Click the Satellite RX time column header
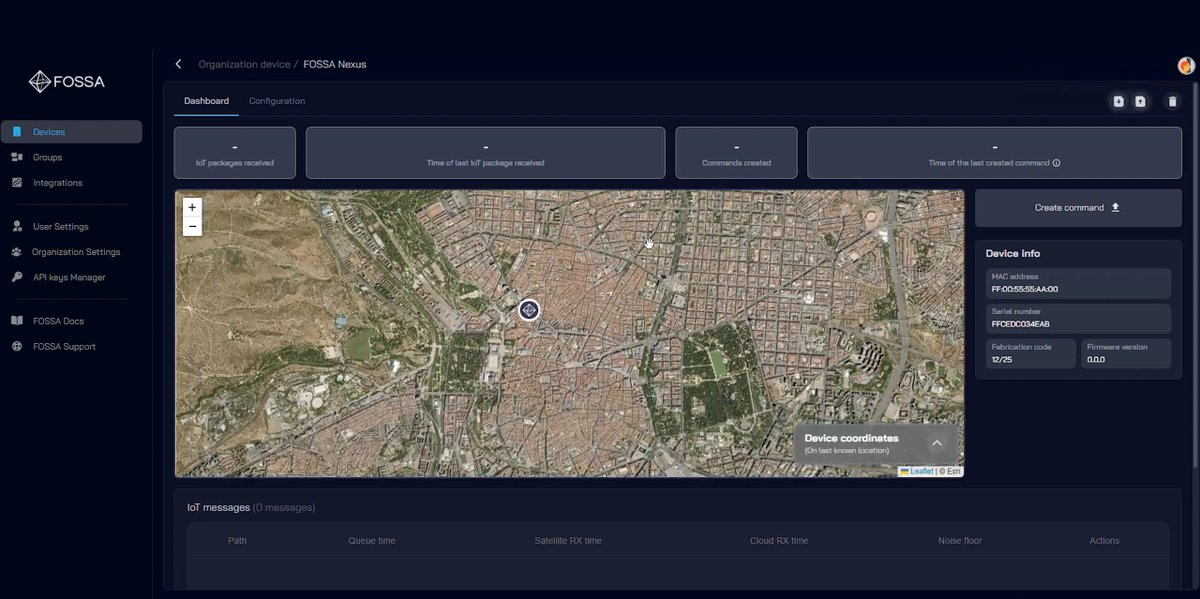This screenshot has width=1200, height=599. click(568, 541)
